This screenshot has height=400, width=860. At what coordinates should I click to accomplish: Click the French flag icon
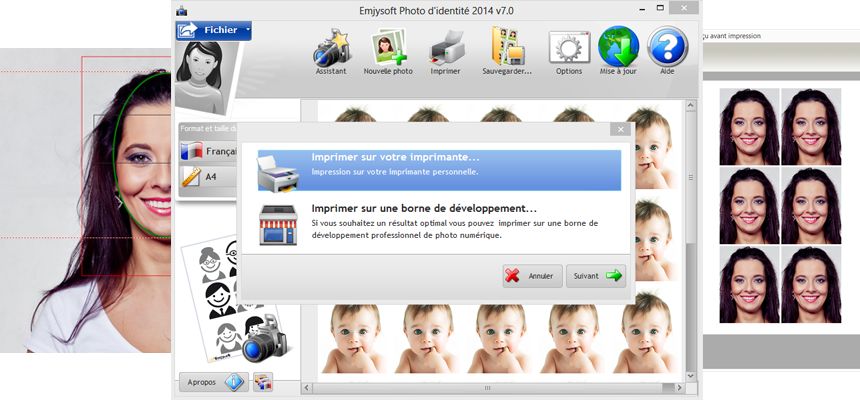pos(191,151)
